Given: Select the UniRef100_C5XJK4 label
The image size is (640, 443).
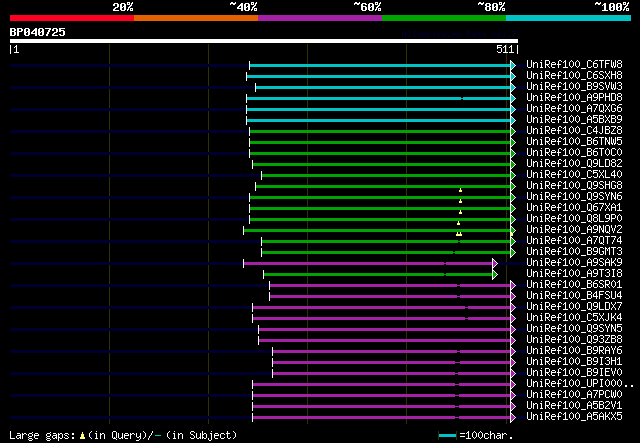Looking at the screenshot, I should (574, 318).
